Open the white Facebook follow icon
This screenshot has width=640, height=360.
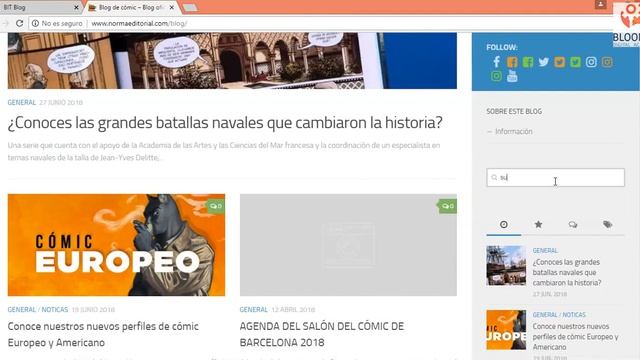[496, 62]
